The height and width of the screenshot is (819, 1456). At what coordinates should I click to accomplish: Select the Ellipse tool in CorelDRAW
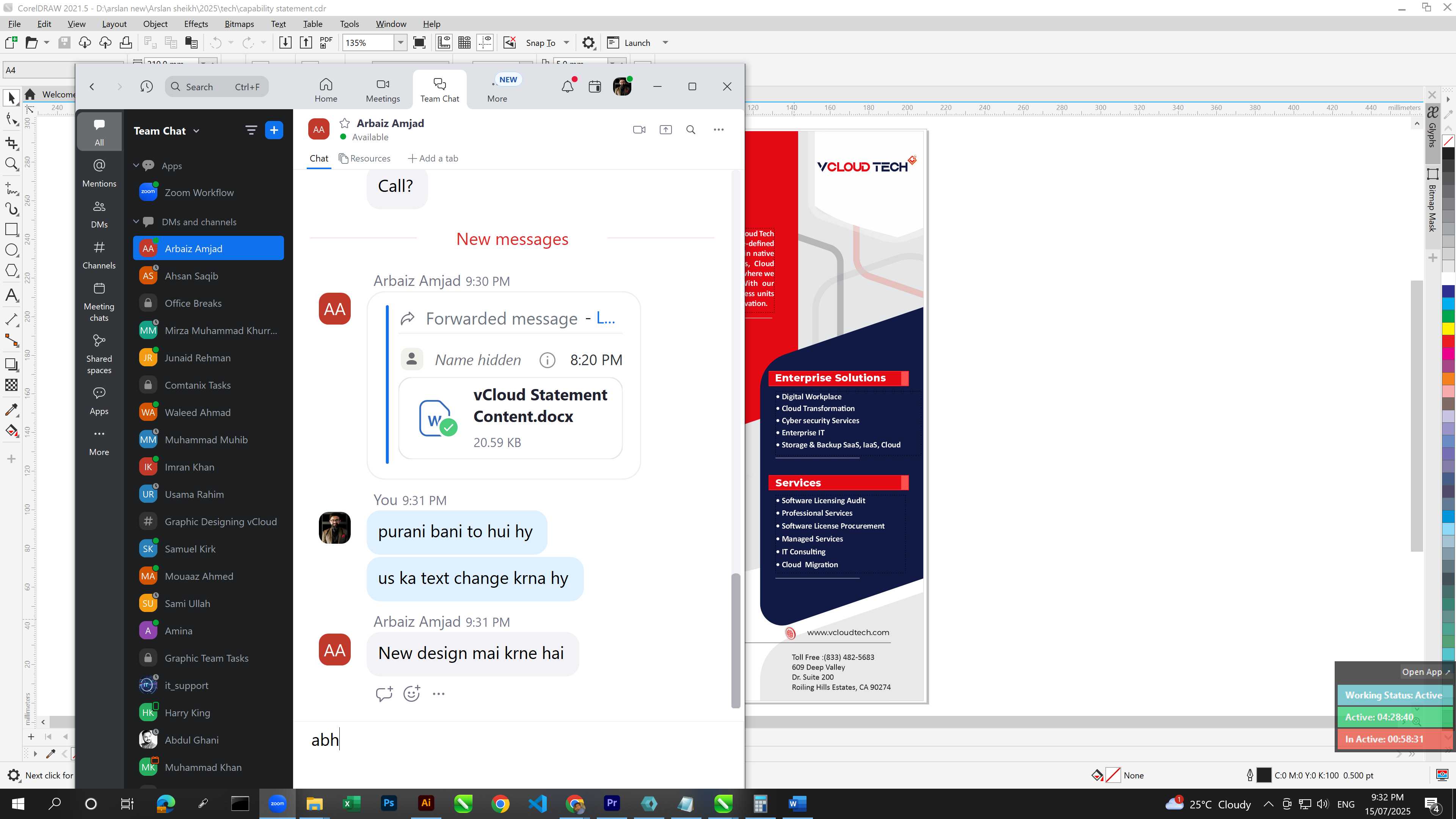(x=11, y=250)
